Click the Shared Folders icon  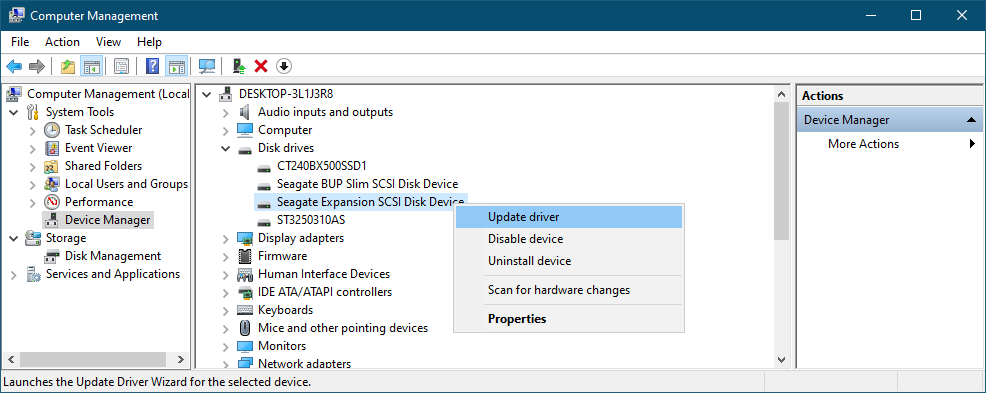[52, 166]
